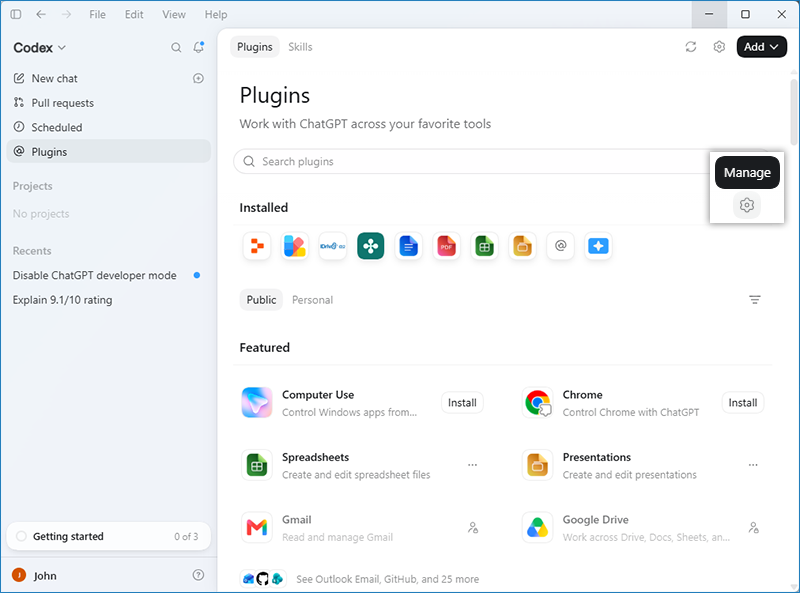
Task: Open the Computer Use plugin icon
Action: (257, 403)
